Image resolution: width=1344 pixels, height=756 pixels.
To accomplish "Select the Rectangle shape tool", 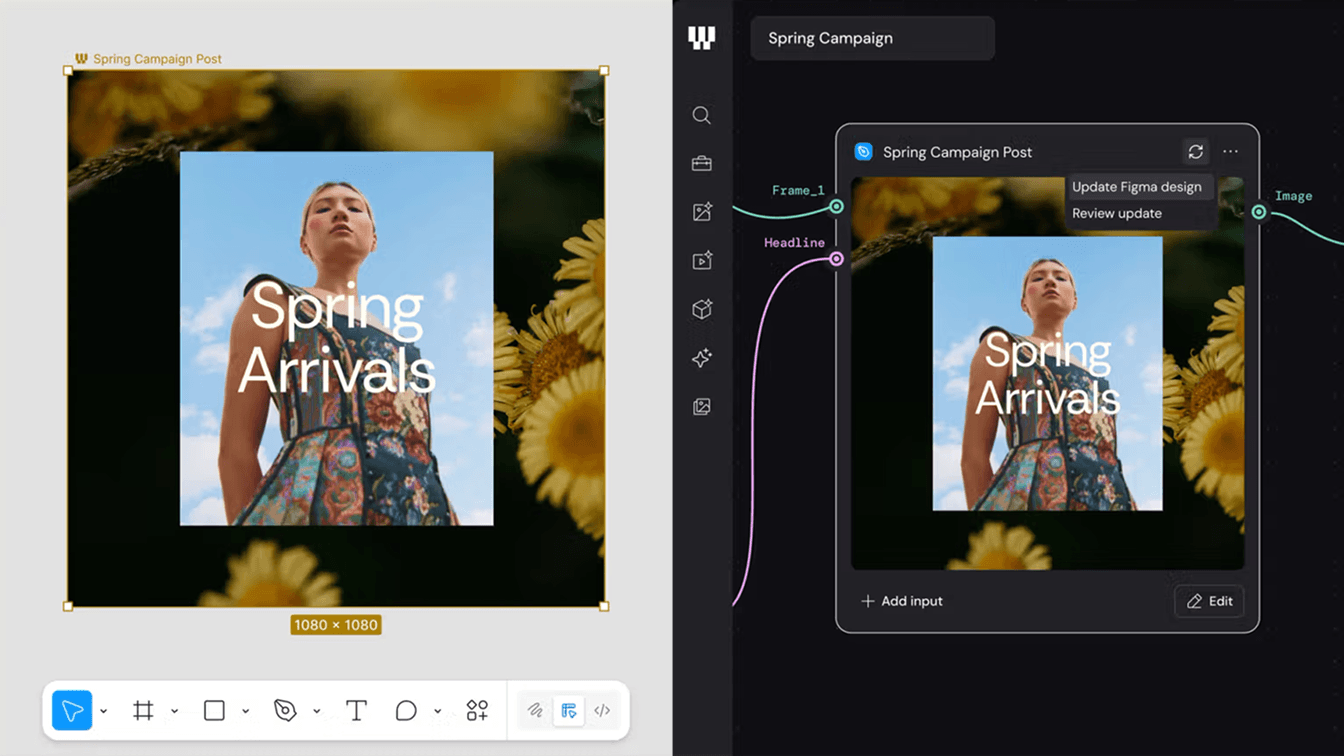I will 214,710.
